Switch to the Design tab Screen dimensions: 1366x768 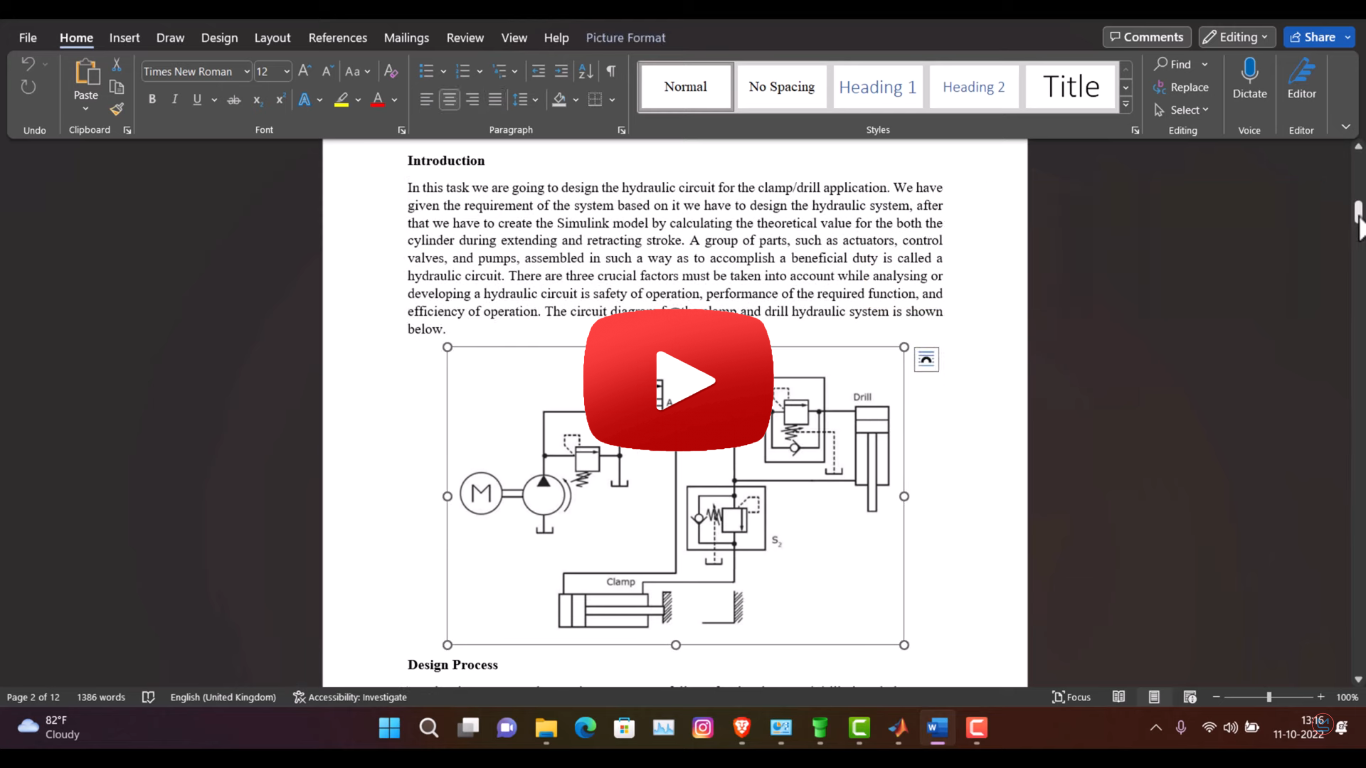pos(219,38)
